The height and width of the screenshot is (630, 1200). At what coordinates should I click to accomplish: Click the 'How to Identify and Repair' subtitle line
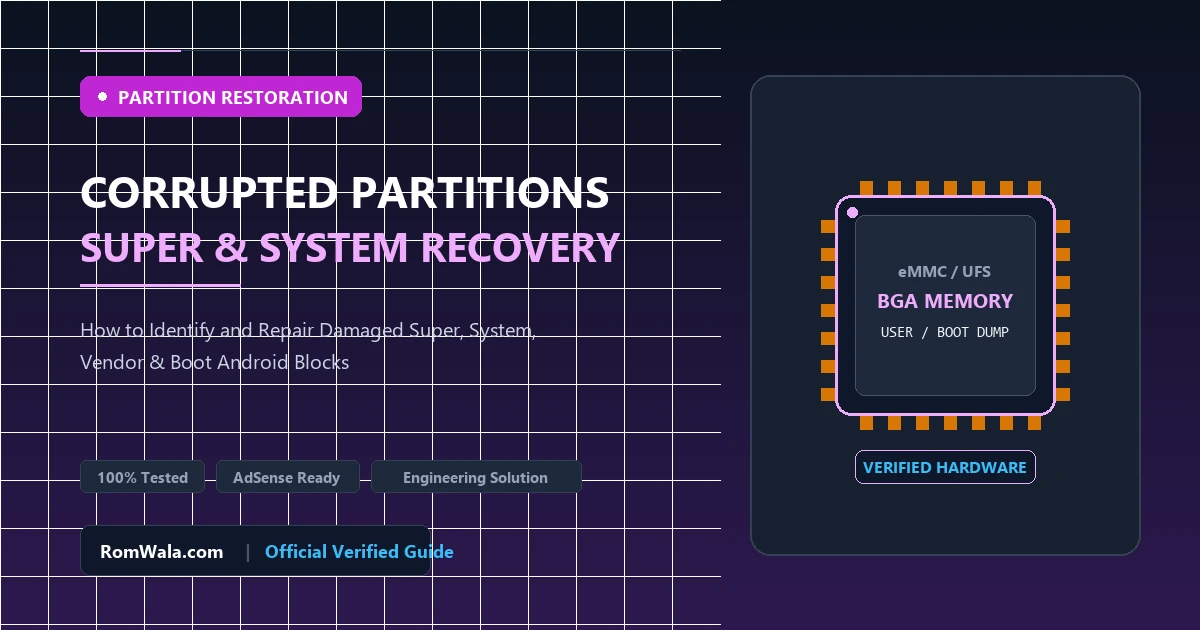pyautogui.click(x=308, y=329)
